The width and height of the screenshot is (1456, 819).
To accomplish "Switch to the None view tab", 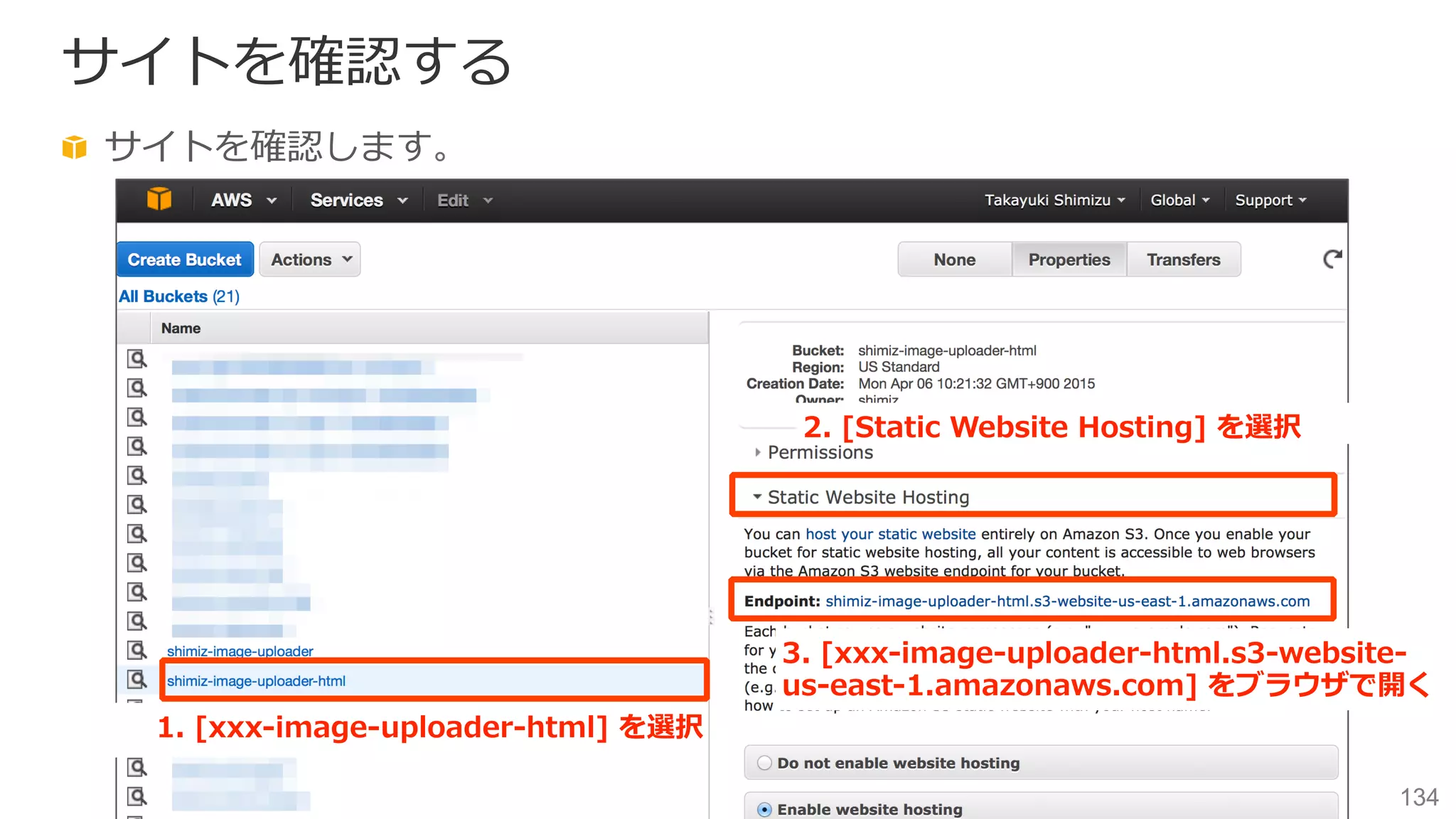I will (x=955, y=259).
